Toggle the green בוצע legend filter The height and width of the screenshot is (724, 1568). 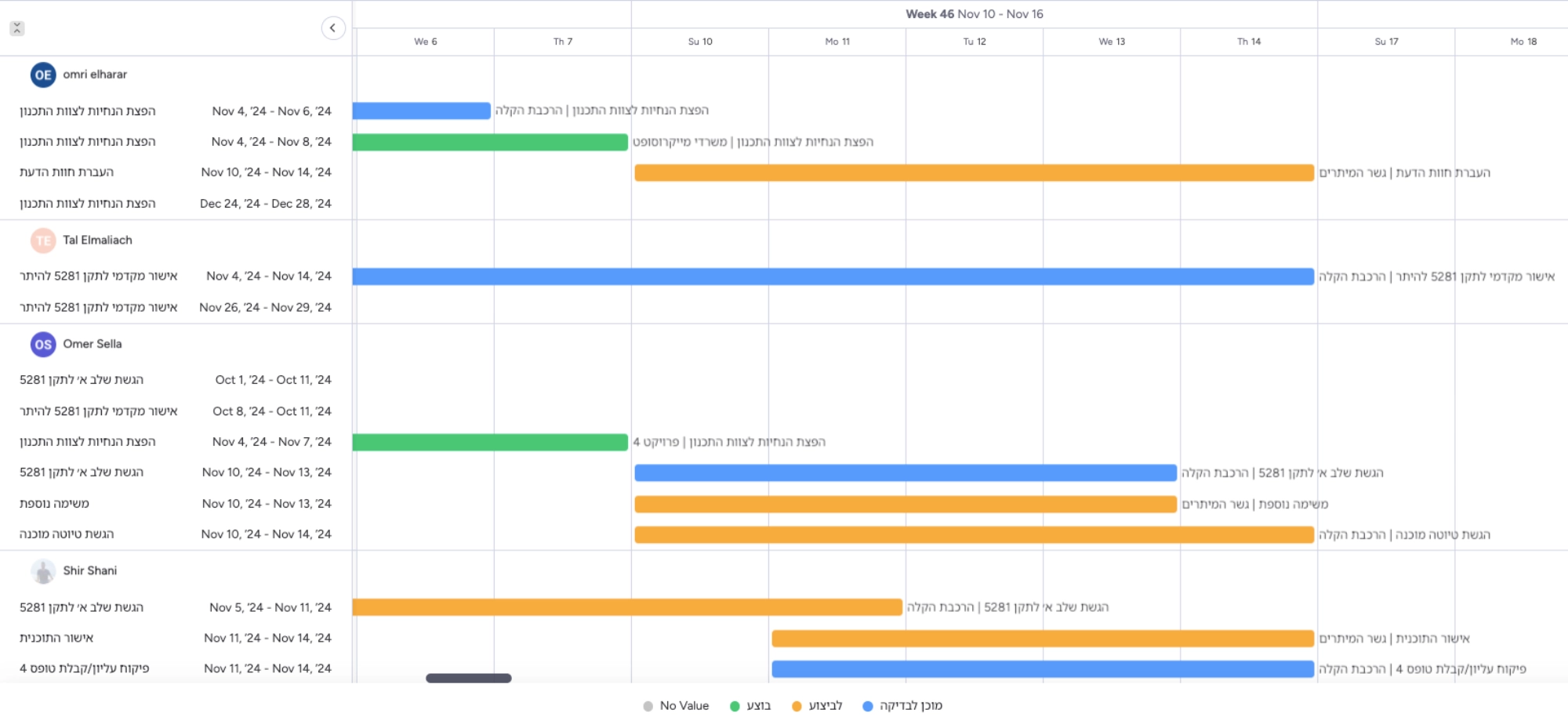click(x=750, y=706)
